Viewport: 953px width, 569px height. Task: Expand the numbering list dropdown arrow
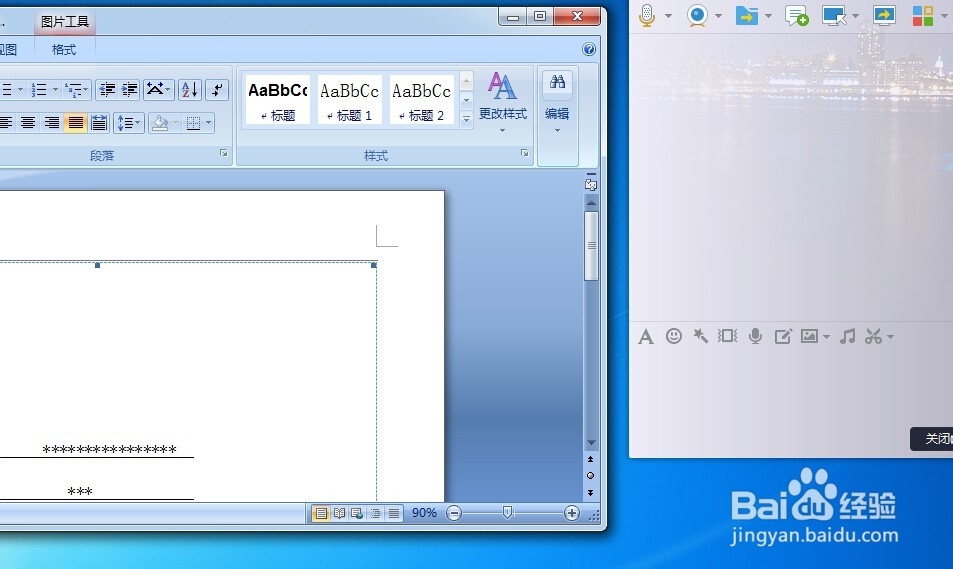click(x=55, y=90)
